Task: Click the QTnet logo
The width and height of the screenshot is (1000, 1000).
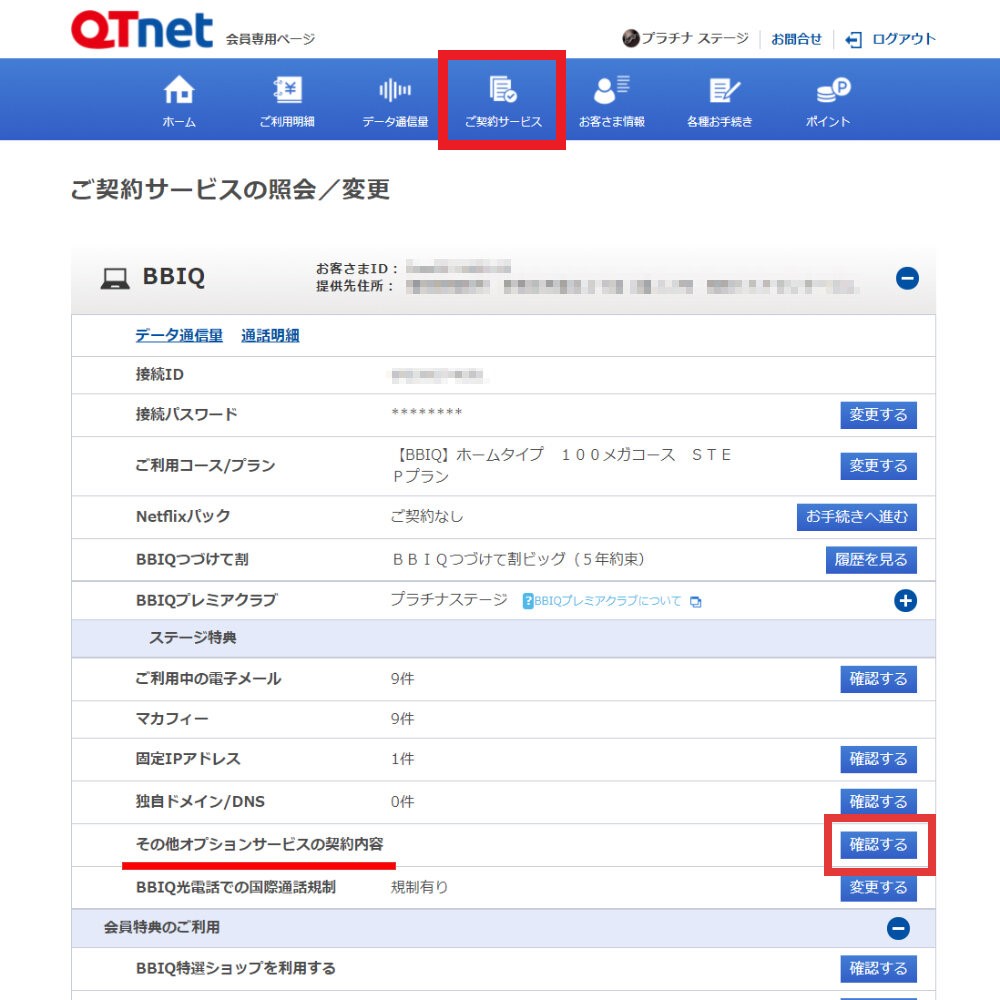Action: (x=142, y=30)
